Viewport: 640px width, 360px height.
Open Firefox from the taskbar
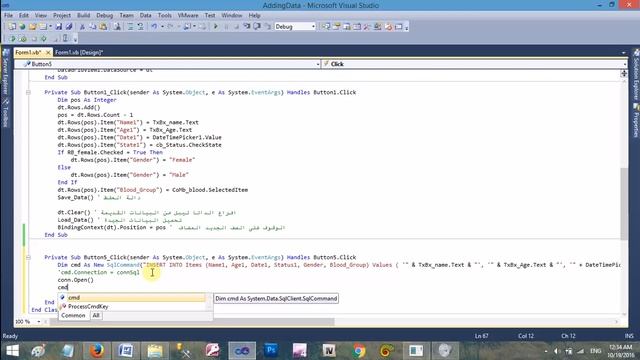[x=96, y=351]
